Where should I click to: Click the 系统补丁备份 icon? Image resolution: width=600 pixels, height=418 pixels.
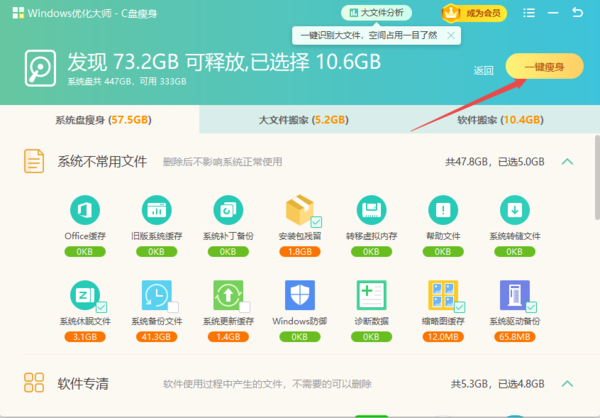227,211
